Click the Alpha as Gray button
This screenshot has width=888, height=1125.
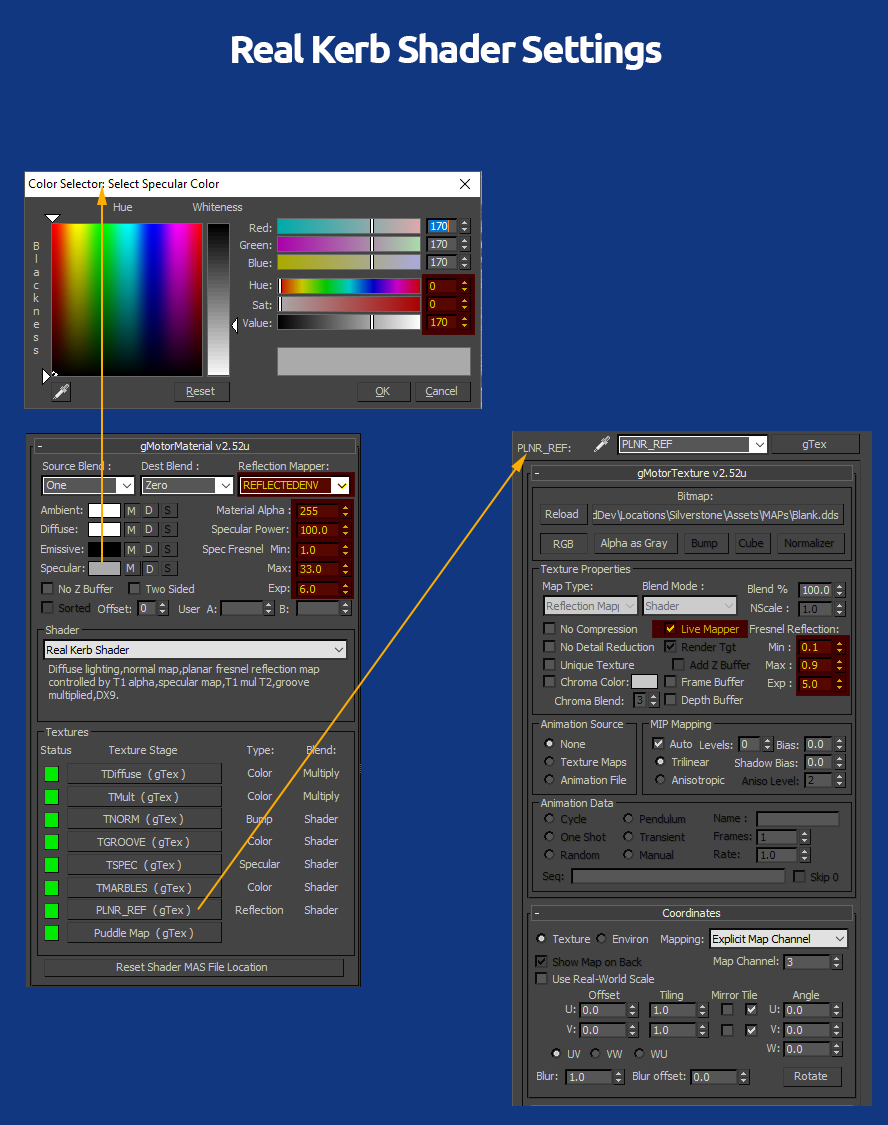(634, 544)
